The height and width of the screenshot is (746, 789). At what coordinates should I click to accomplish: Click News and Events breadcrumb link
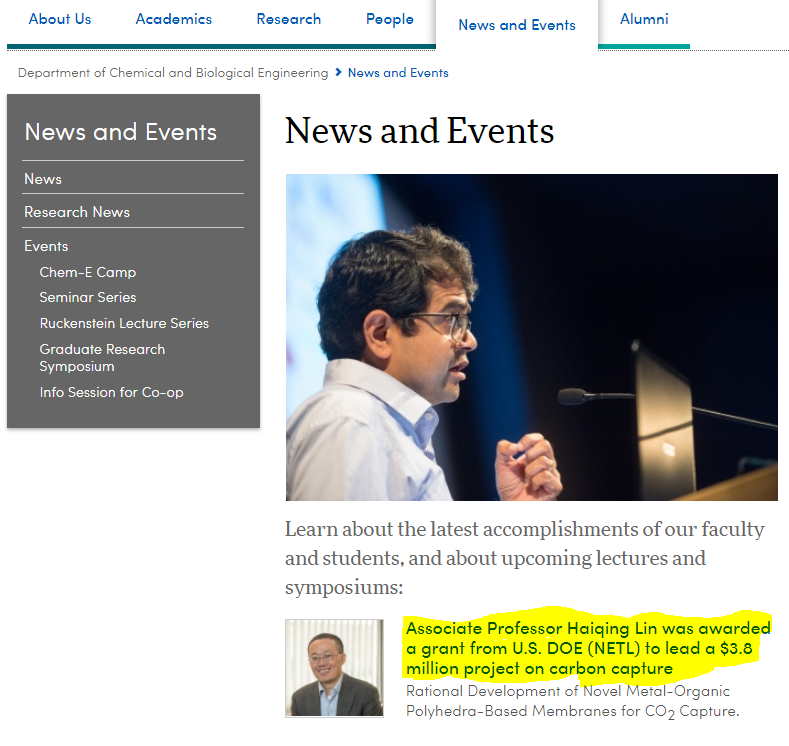398,73
